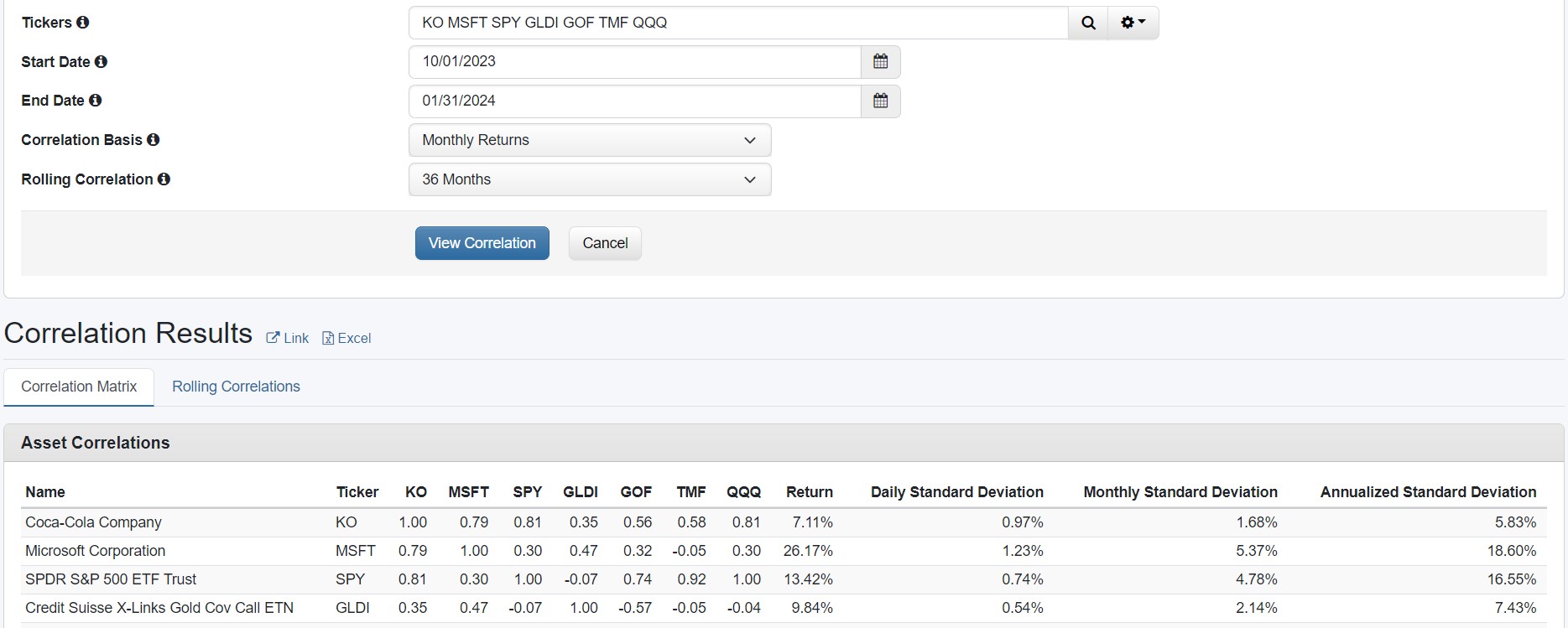The image size is (1568, 628).
Task: Select the SPDR S&P 500 ETF Trust name
Action: [111, 579]
